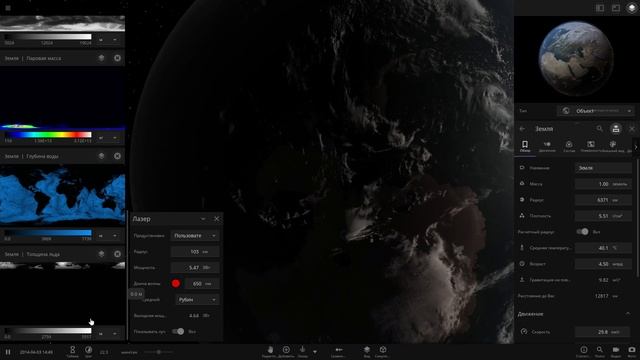Toggle the Расчётный радиус switch
The image size is (640, 360).
[582, 232]
